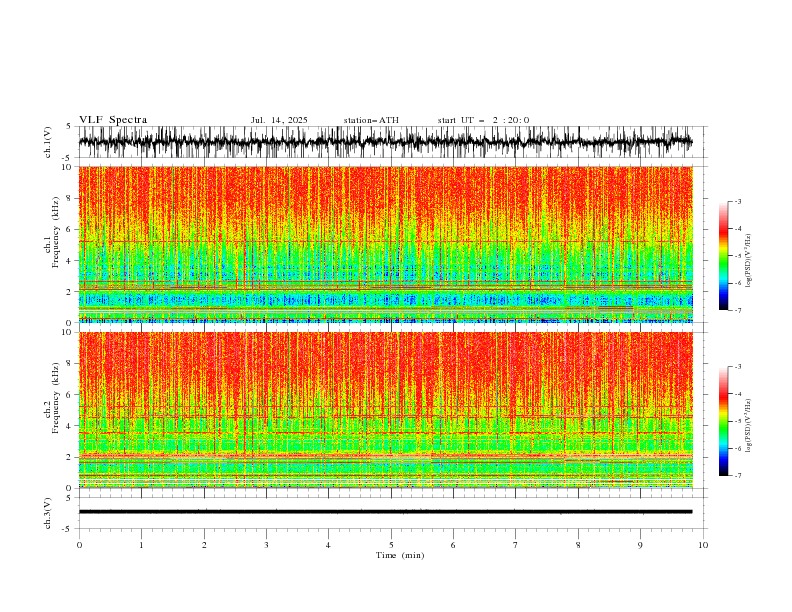This screenshot has width=792, height=612.
Task: Click the 8 kHz tick on ch.2 frequency axis
Action: (68, 364)
